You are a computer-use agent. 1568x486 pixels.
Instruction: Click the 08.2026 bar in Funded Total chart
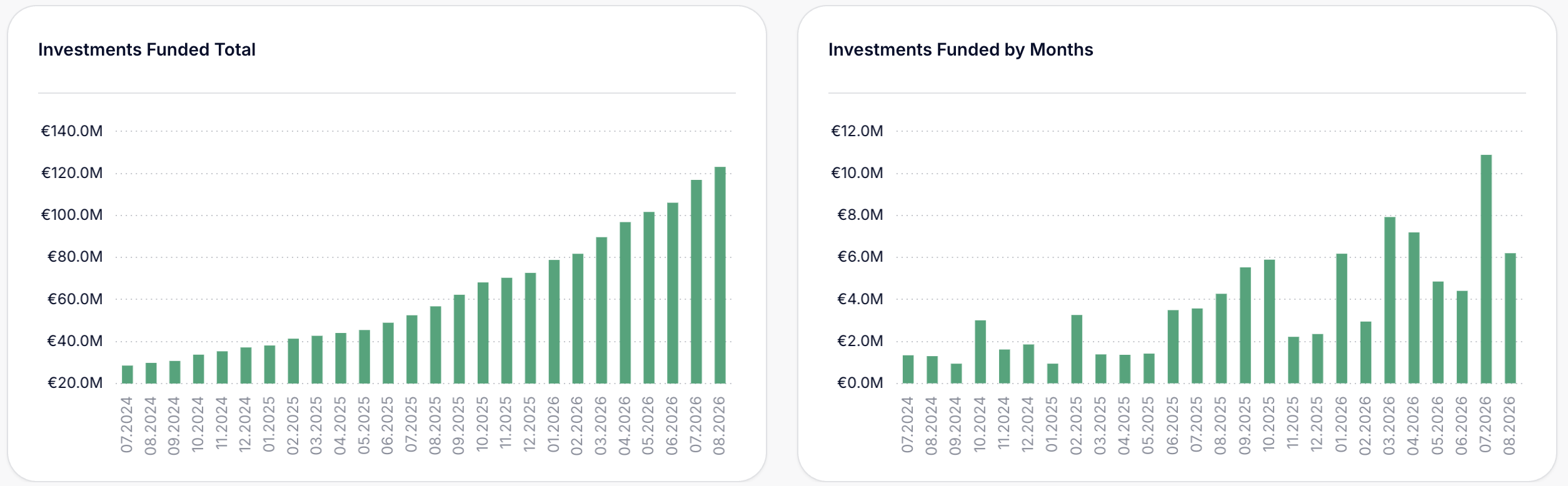point(720,275)
